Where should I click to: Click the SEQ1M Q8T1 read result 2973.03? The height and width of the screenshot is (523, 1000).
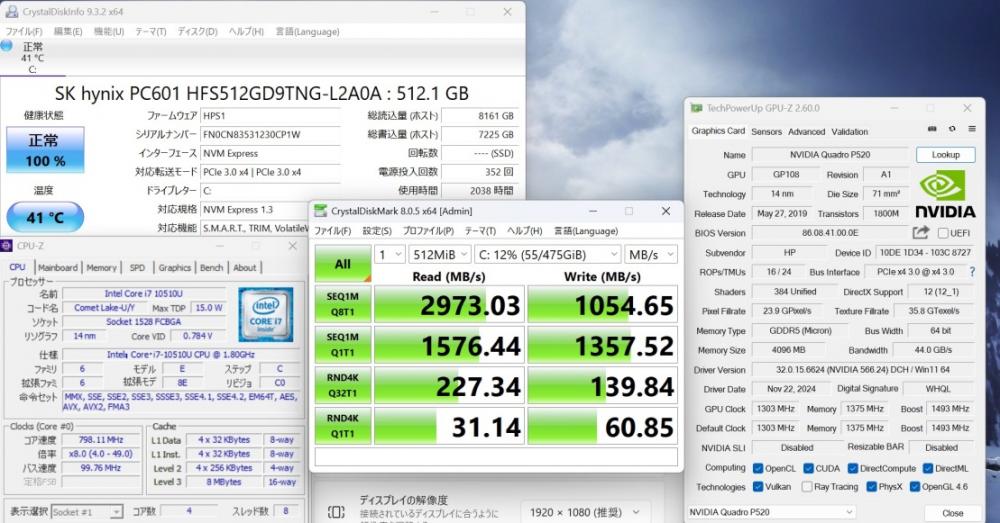(449, 305)
